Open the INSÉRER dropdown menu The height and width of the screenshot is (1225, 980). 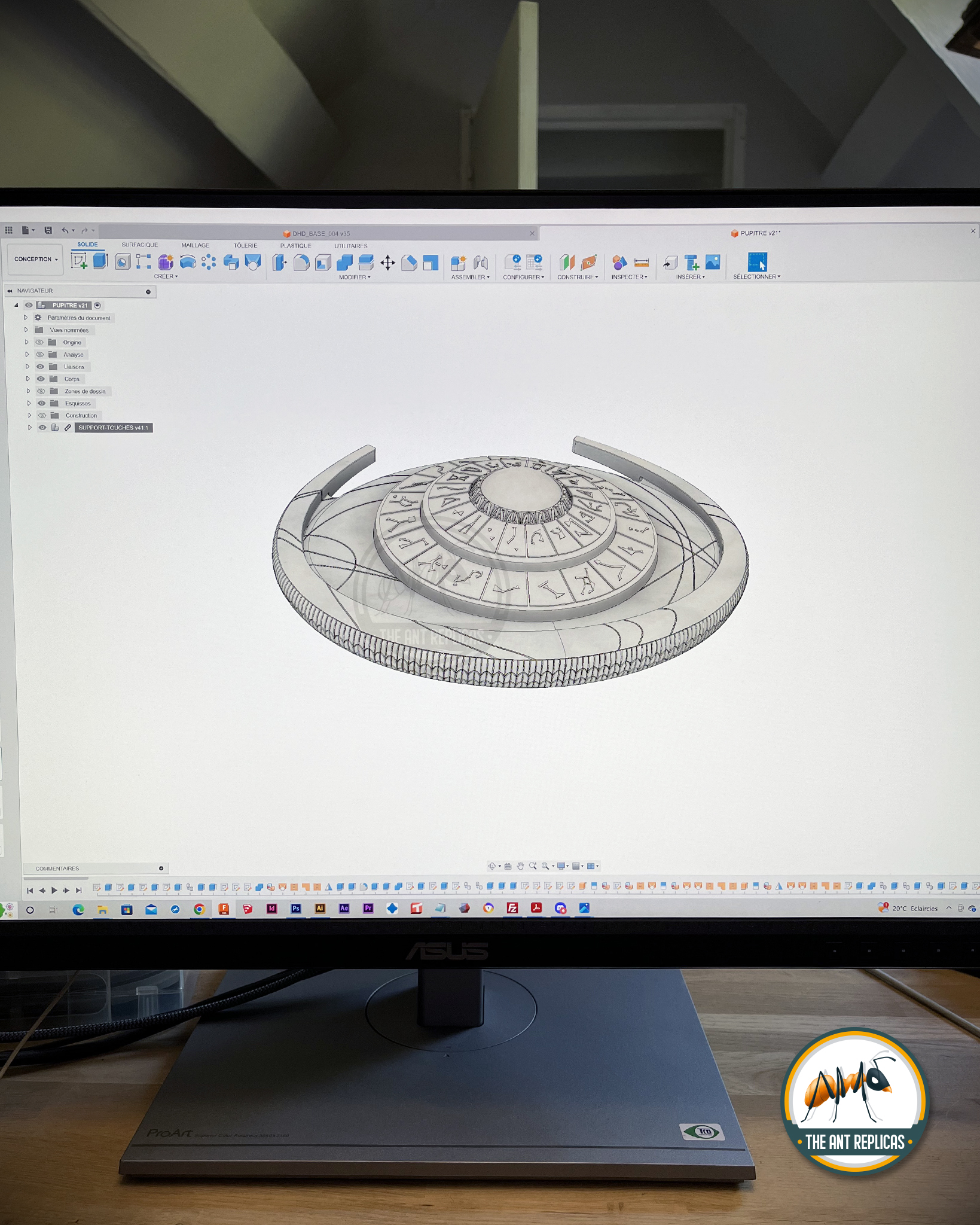pyautogui.click(x=691, y=276)
